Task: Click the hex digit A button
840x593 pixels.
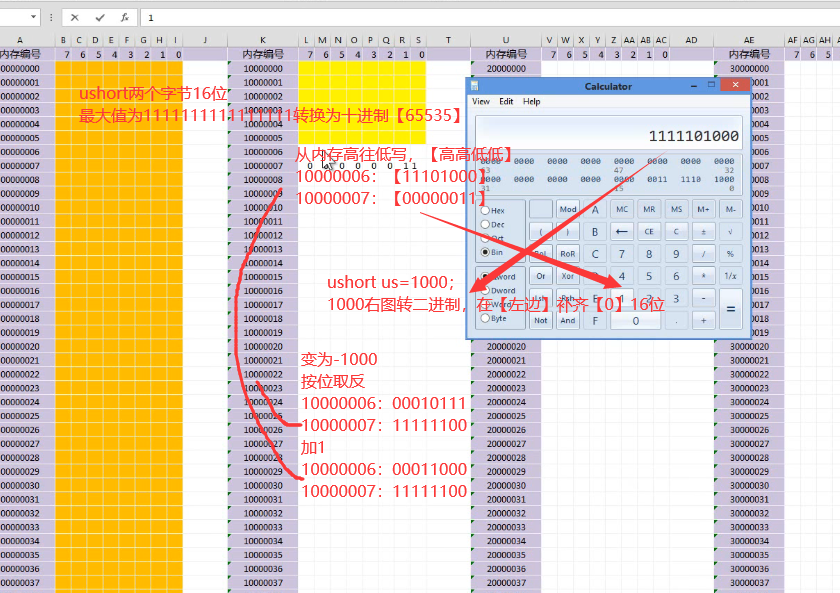Action: click(x=595, y=209)
